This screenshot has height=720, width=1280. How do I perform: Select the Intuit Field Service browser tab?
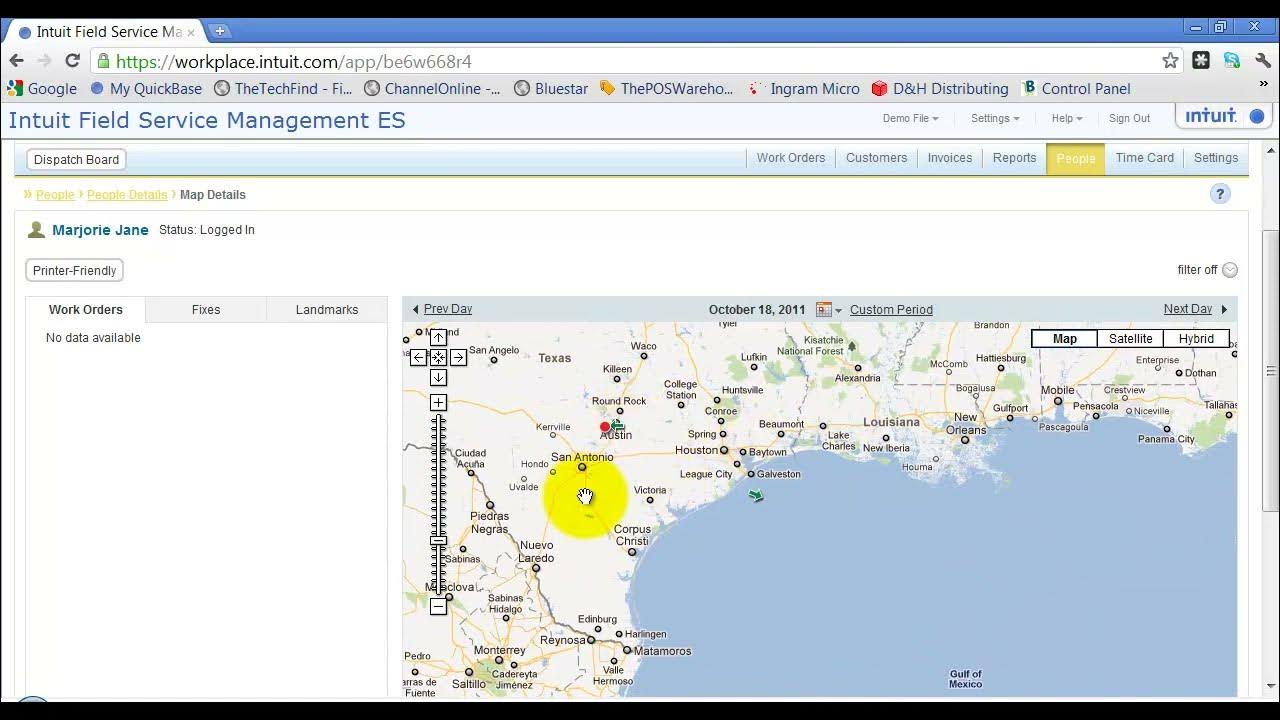point(107,31)
